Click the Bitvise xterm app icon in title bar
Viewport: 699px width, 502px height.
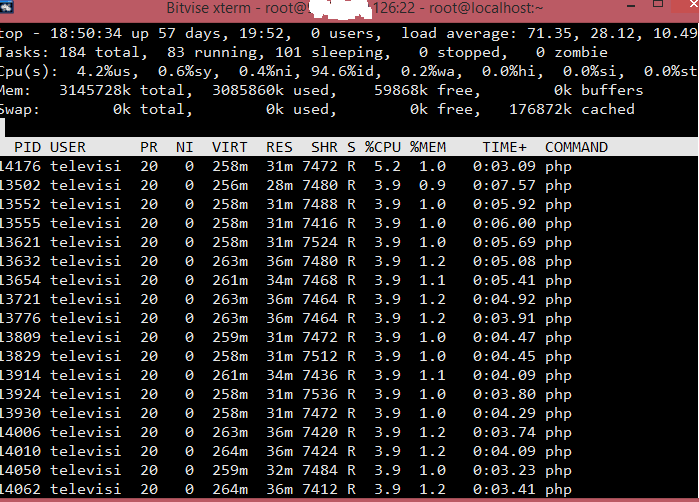point(6,6)
